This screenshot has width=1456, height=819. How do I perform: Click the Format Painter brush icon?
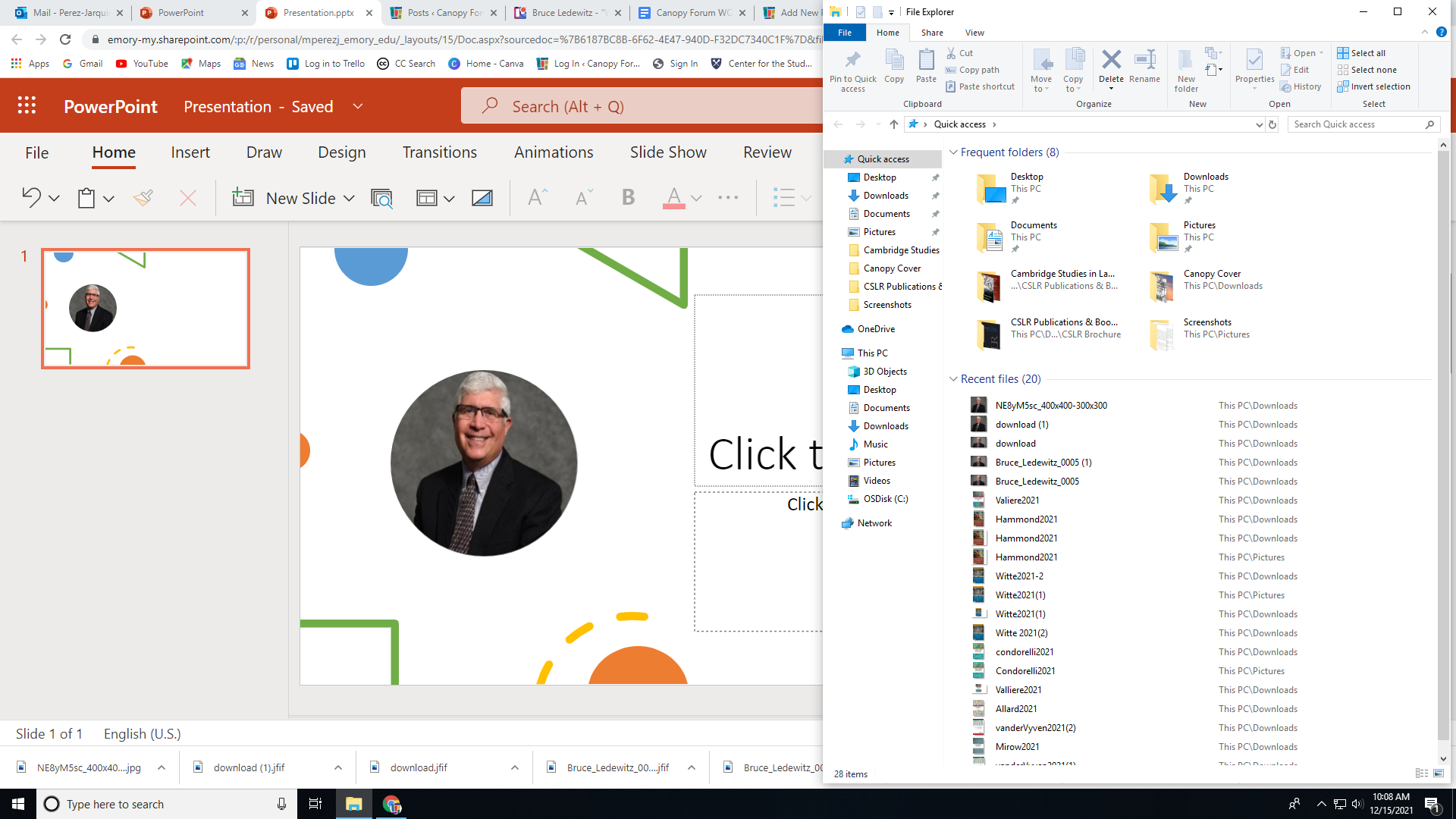(x=143, y=198)
